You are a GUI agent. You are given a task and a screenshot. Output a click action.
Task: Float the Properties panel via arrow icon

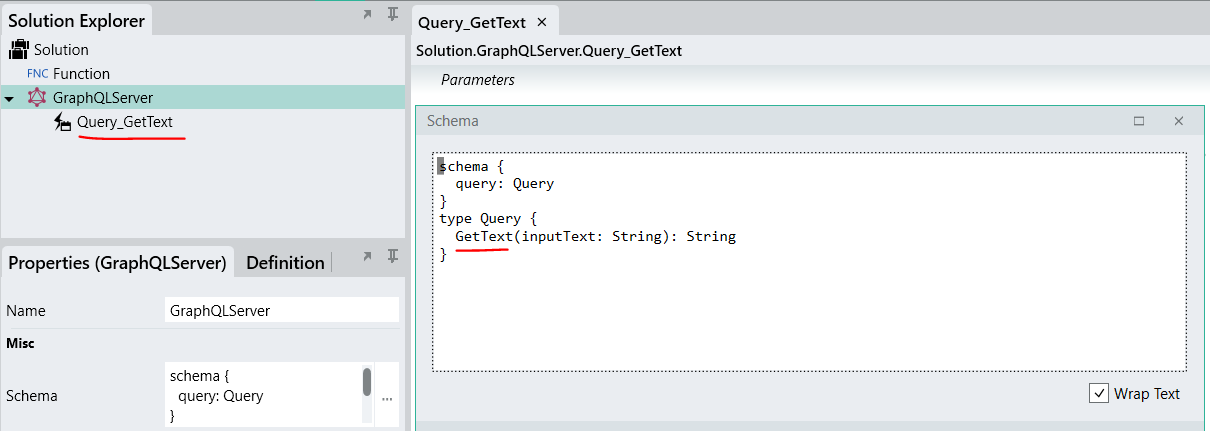click(367, 256)
